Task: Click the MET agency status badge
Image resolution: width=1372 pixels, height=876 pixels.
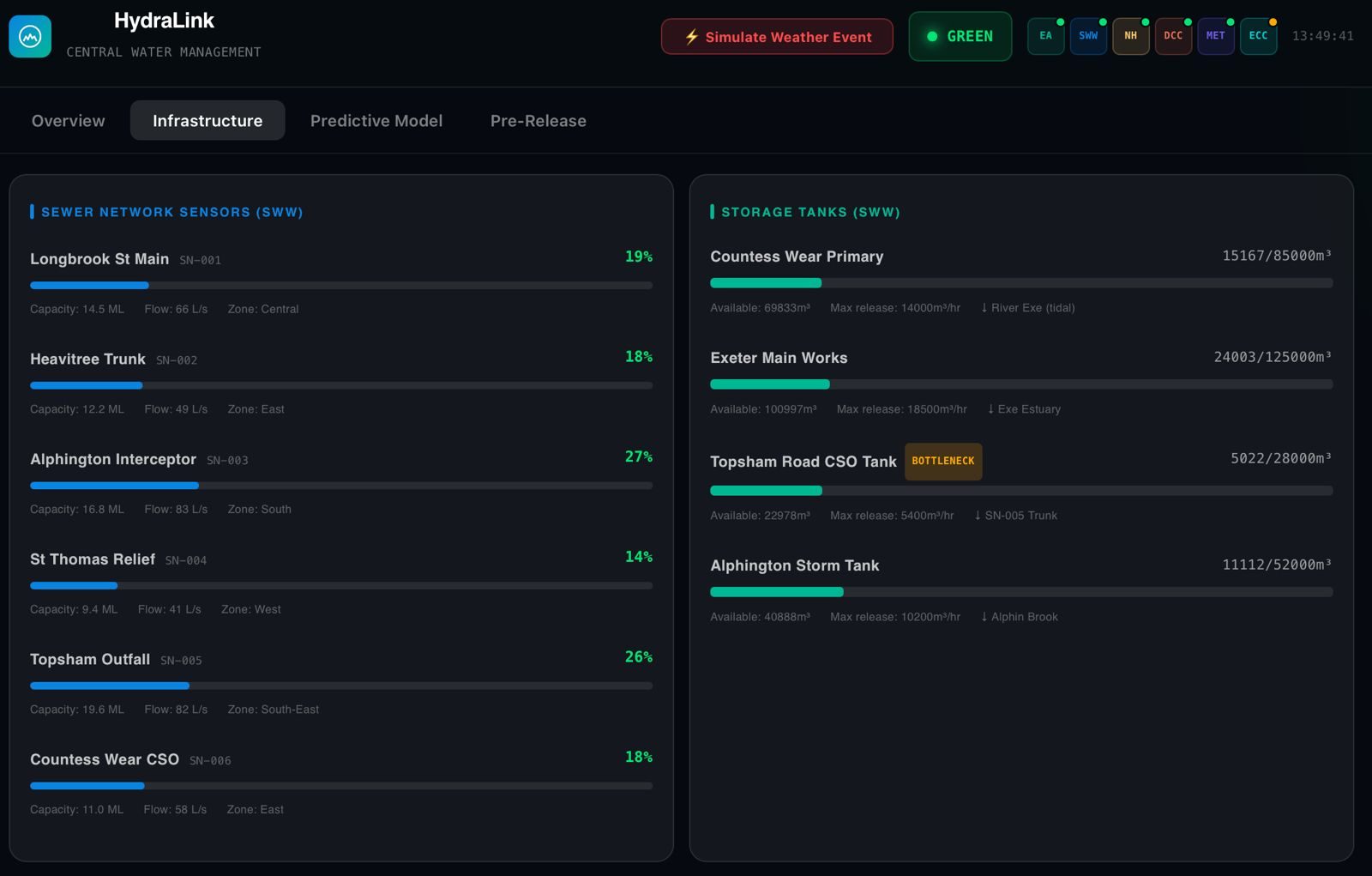Action: [x=1215, y=36]
